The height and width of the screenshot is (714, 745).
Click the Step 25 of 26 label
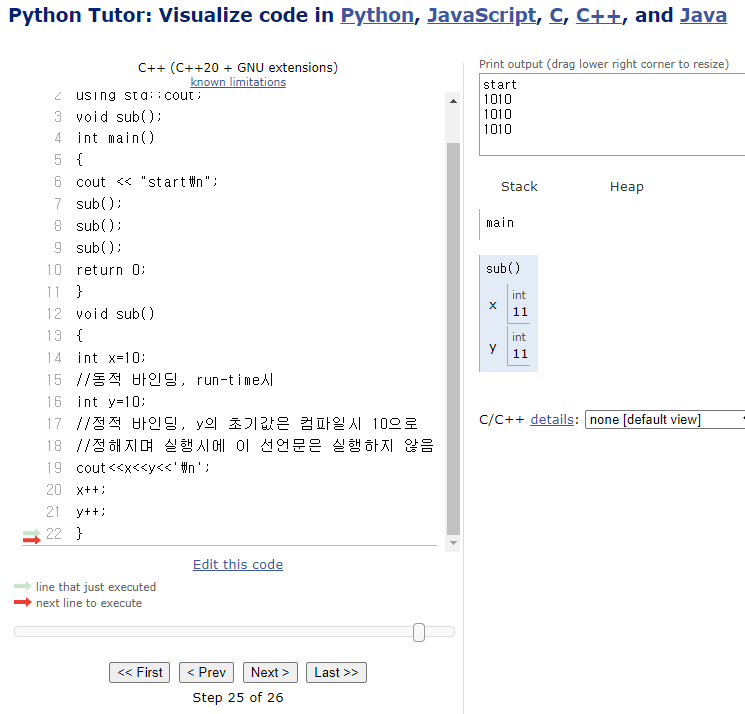(x=238, y=697)
